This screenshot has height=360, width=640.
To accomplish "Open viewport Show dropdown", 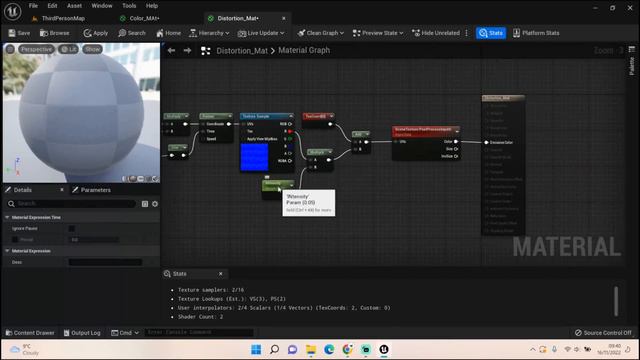I will [x=93, y=49].
